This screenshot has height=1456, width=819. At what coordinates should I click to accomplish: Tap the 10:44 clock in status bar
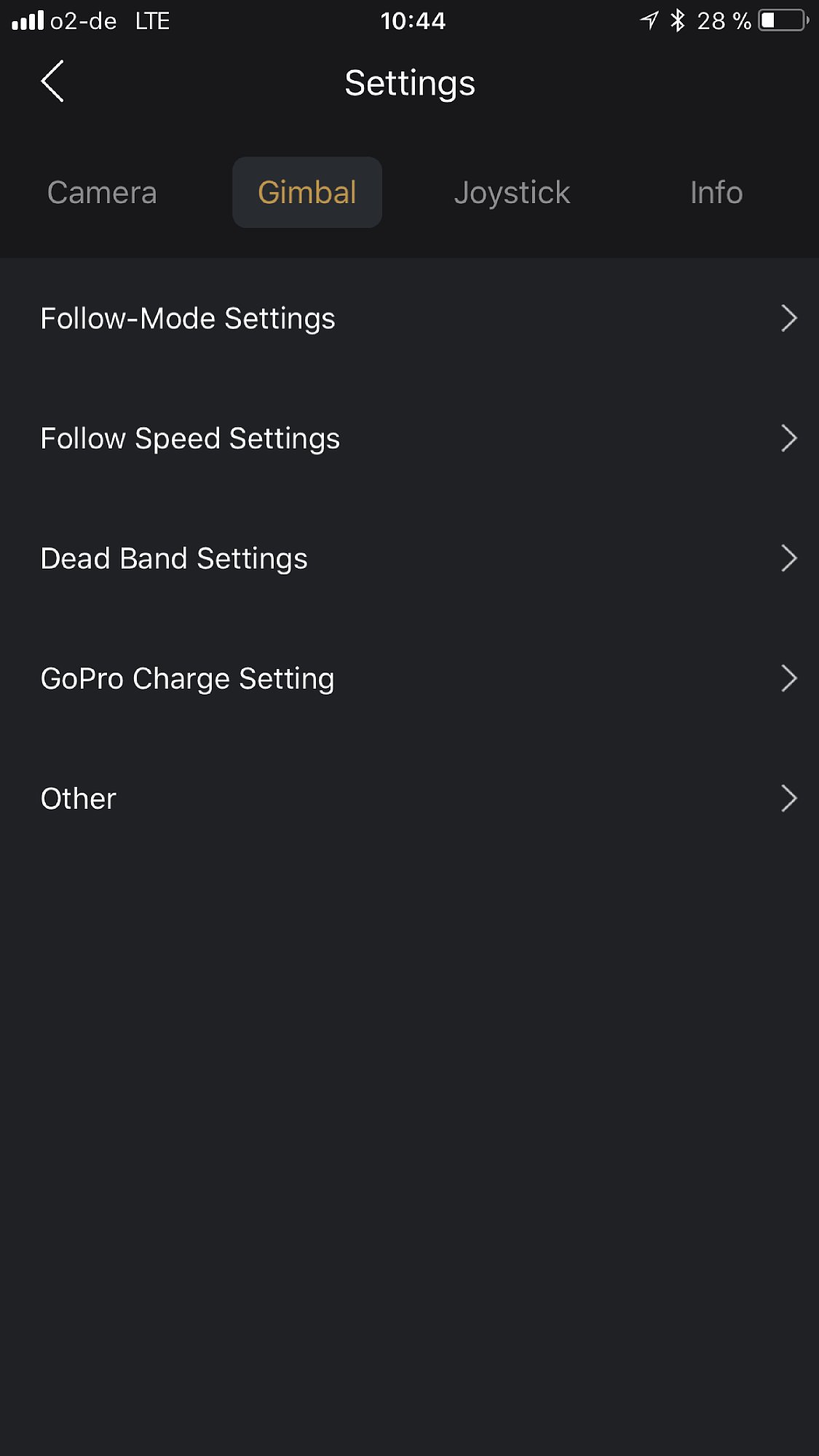tap(413, 20)
